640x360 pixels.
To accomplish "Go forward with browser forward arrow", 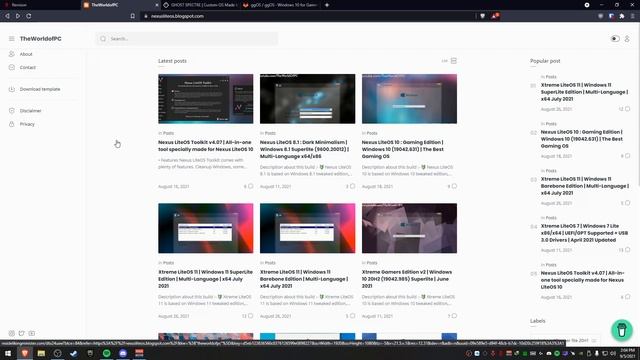I will tap(18, 16).
